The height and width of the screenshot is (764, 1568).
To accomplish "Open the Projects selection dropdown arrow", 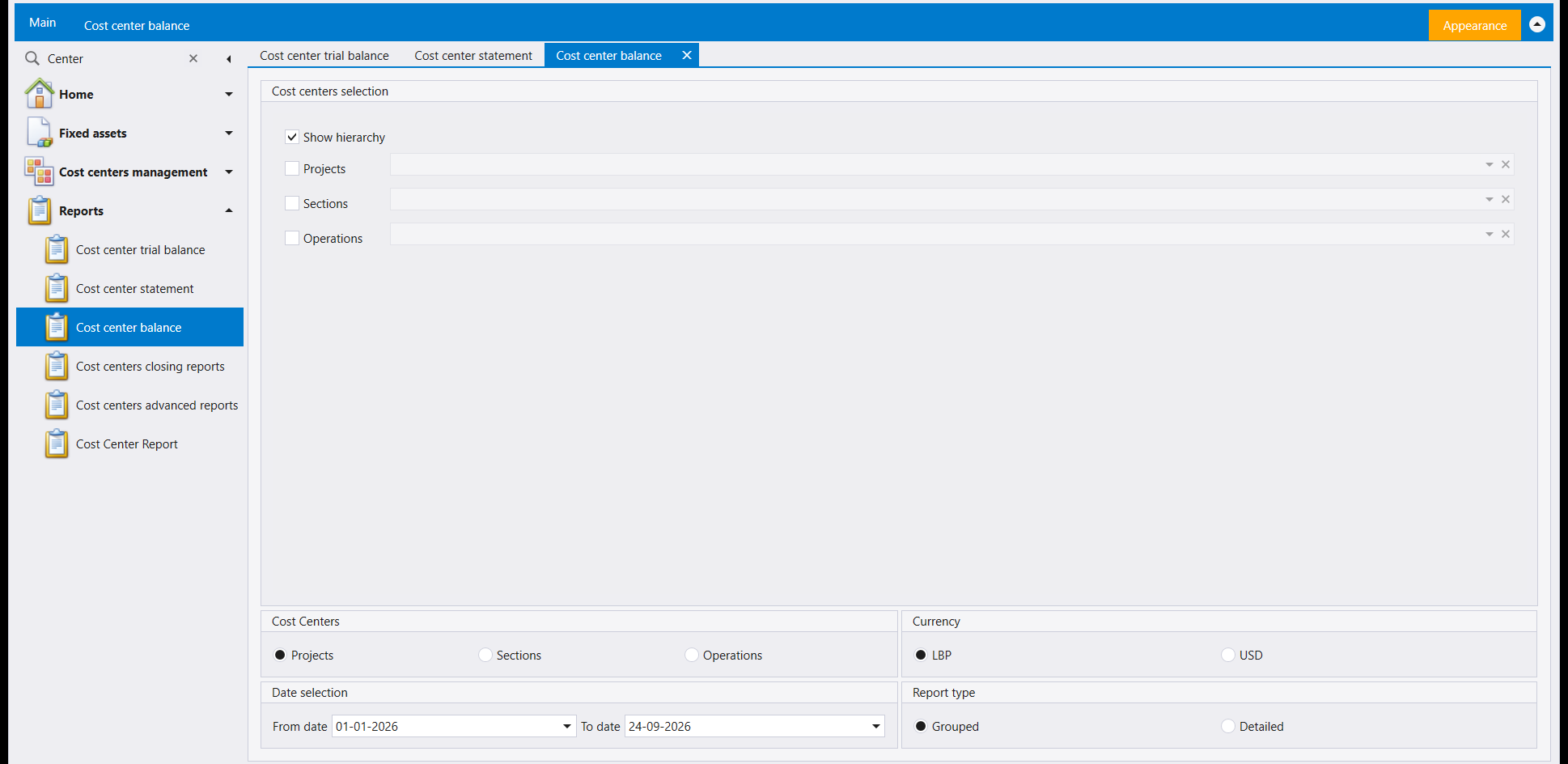I will 1489,164.
